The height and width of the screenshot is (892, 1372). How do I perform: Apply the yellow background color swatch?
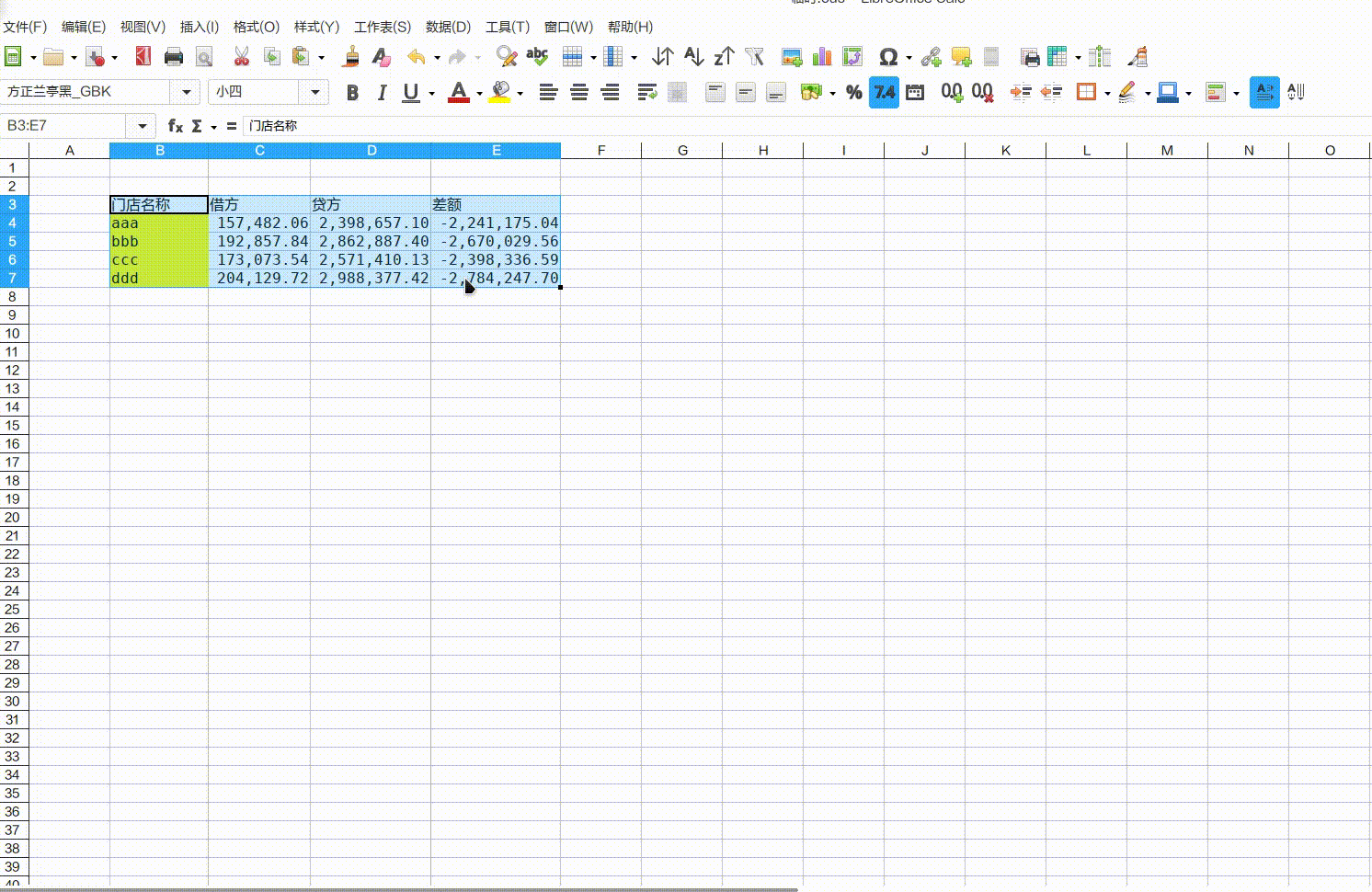(499, 92)
